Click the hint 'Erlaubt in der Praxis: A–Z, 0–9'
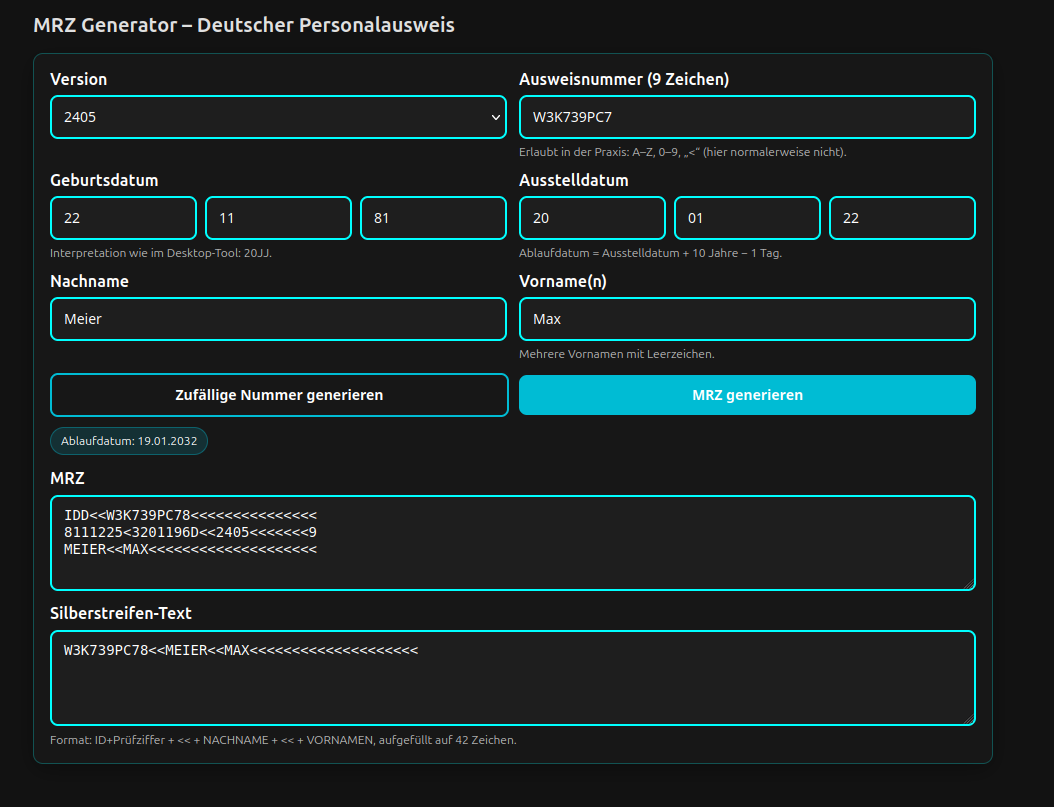Viewport: 1054px width, 807px height. (682, 153)
